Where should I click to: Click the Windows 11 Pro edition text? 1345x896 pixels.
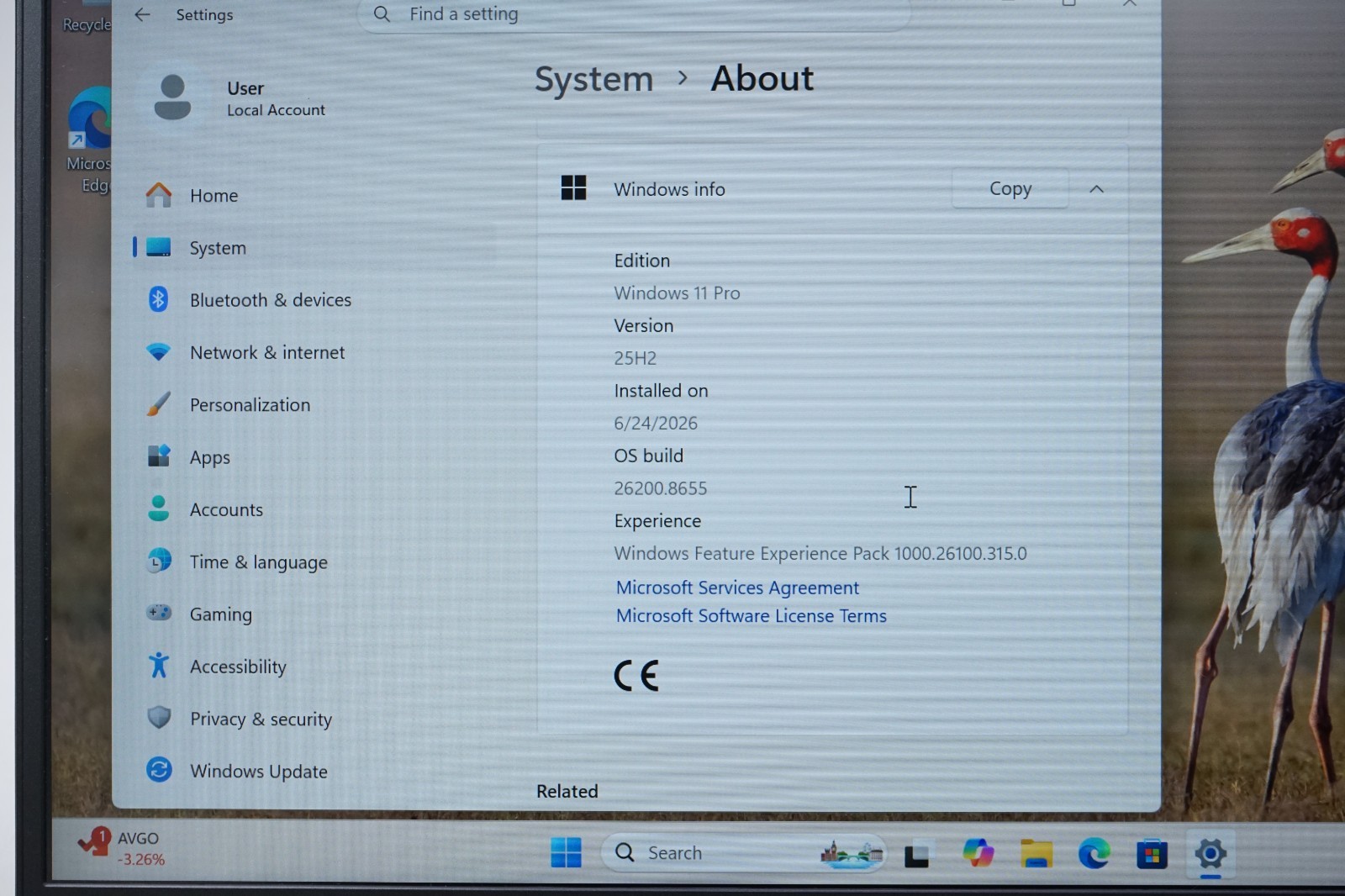(677, 293)
